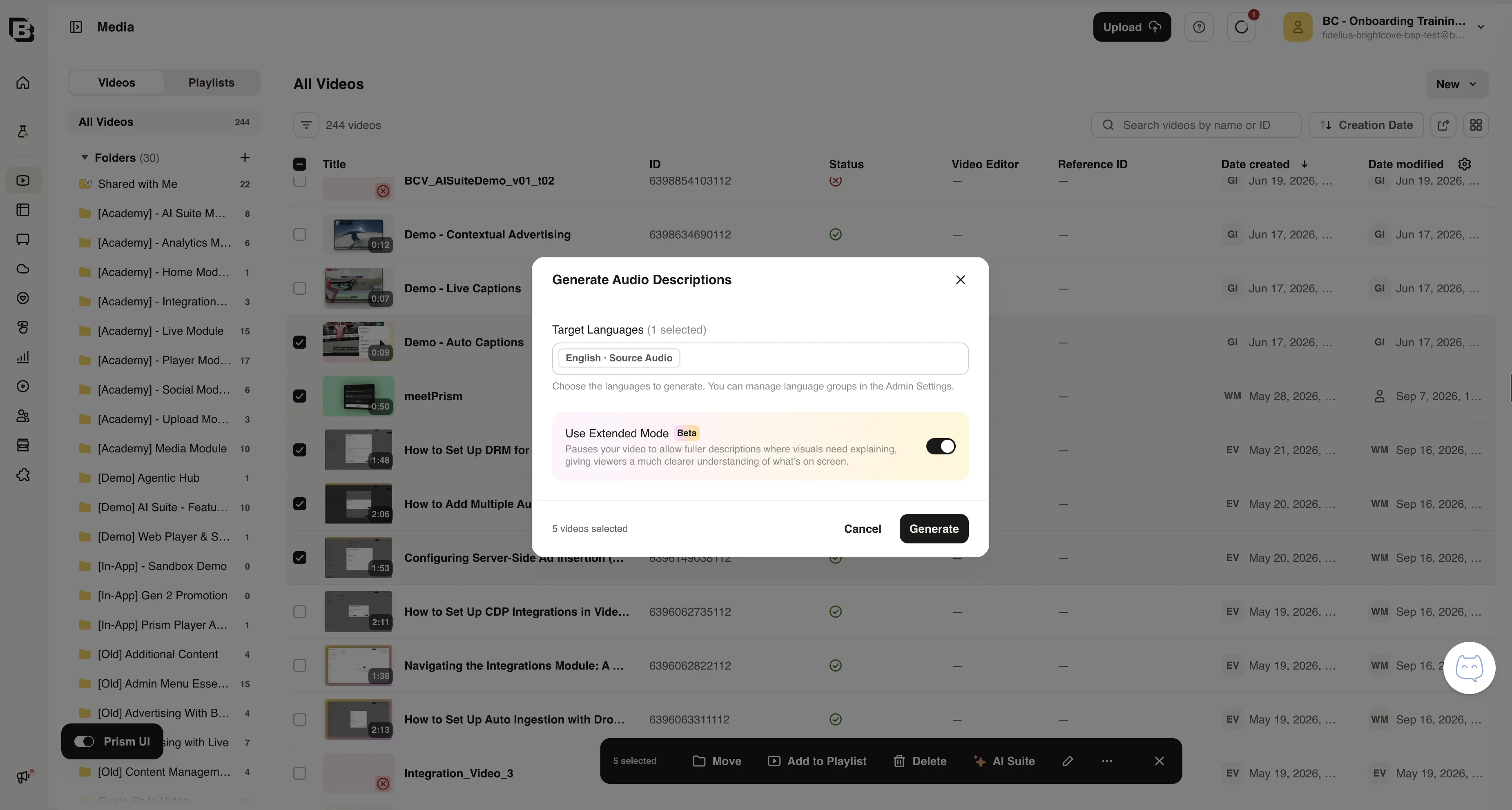The image size is (1512, 810).
Task: Open the AI Suite menu in action bar
Action: pyautogui.click(x=1004, y=761)
